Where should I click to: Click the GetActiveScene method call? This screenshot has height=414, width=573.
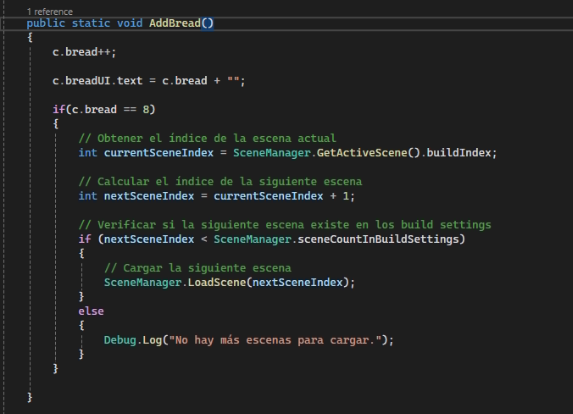click(x=362, y=152)
